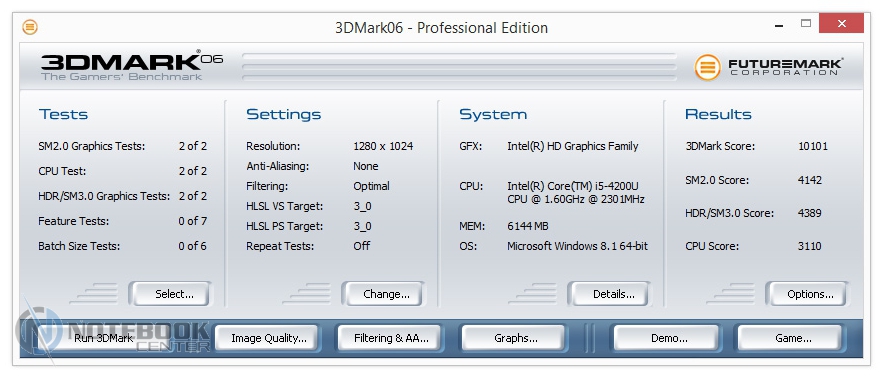Click the OS text Microsoft Windows 8.1 64-bit
883x378 pixels.
pos(577,246)
